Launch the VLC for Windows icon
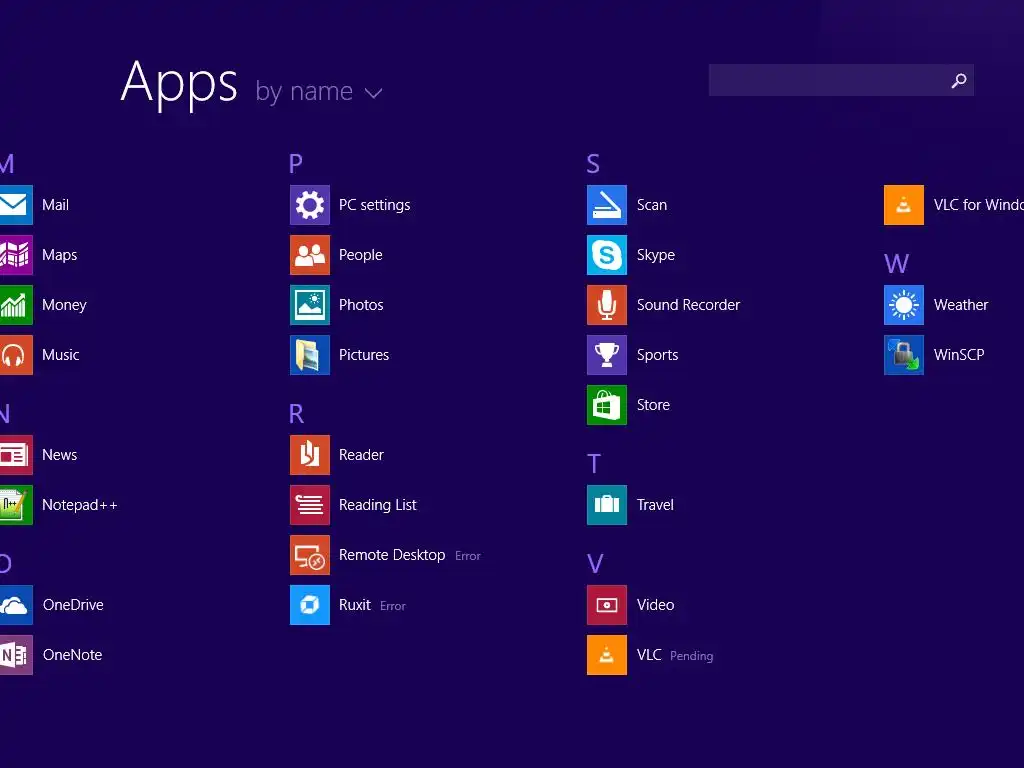 point(904,204)
